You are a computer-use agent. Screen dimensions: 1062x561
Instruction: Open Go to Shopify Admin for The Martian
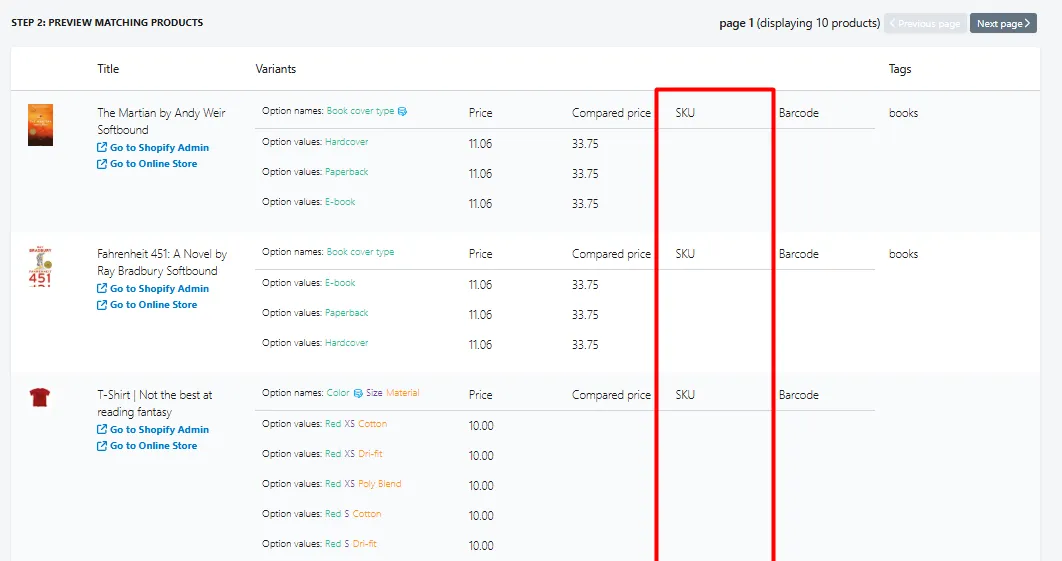point(159,147)
